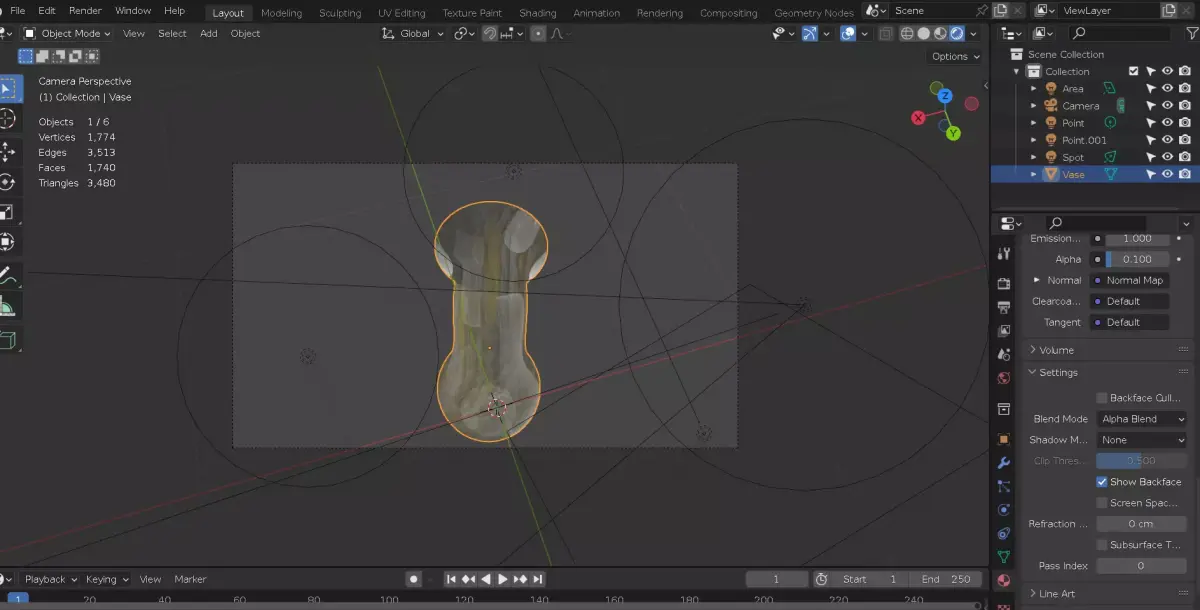The height and width of the screenshot is (610, 1200).
Task: Open the Modifier properties wrench tab
Action: (1004, 464)
